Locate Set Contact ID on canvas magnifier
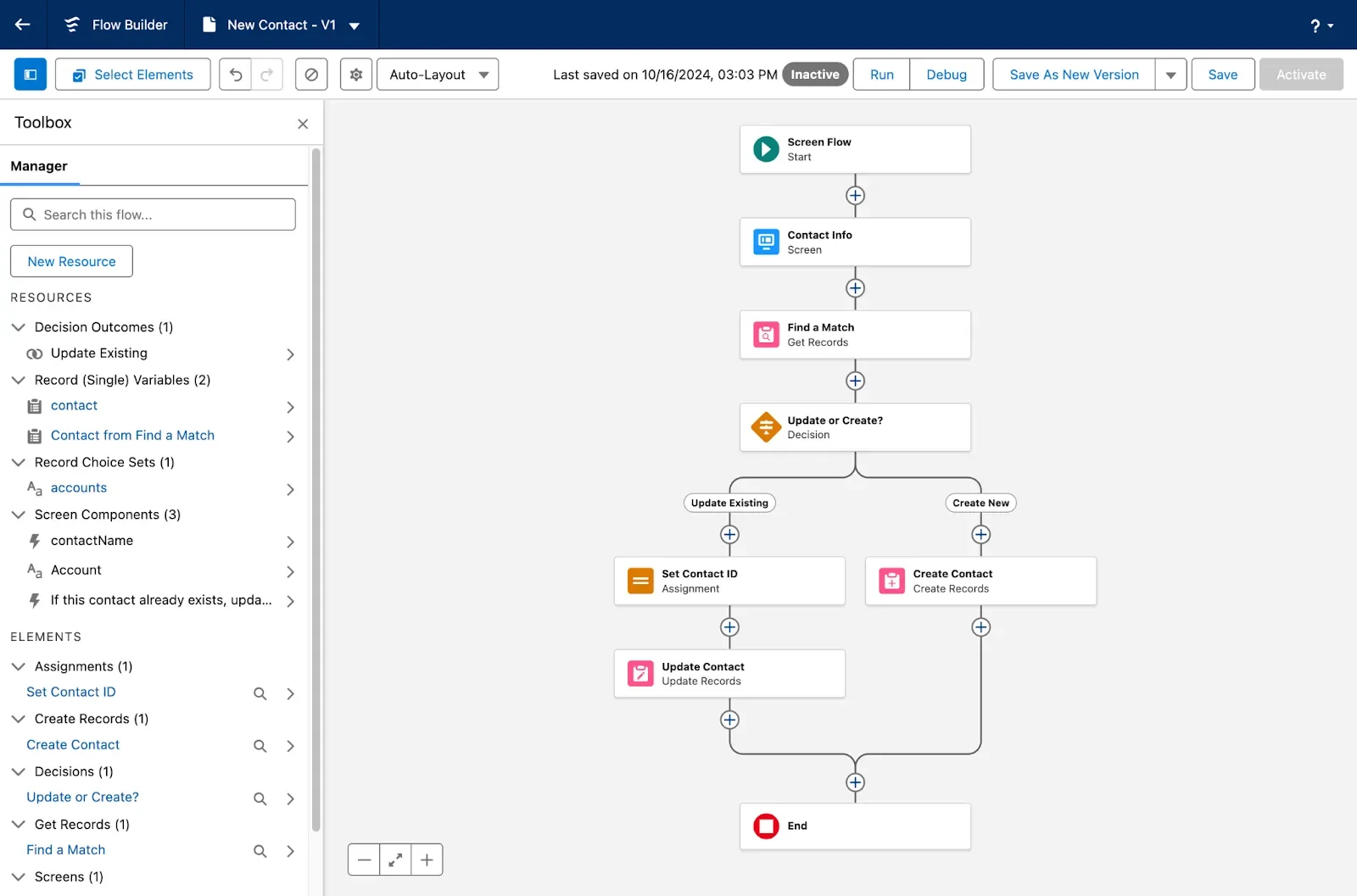 tap(260, 693)
